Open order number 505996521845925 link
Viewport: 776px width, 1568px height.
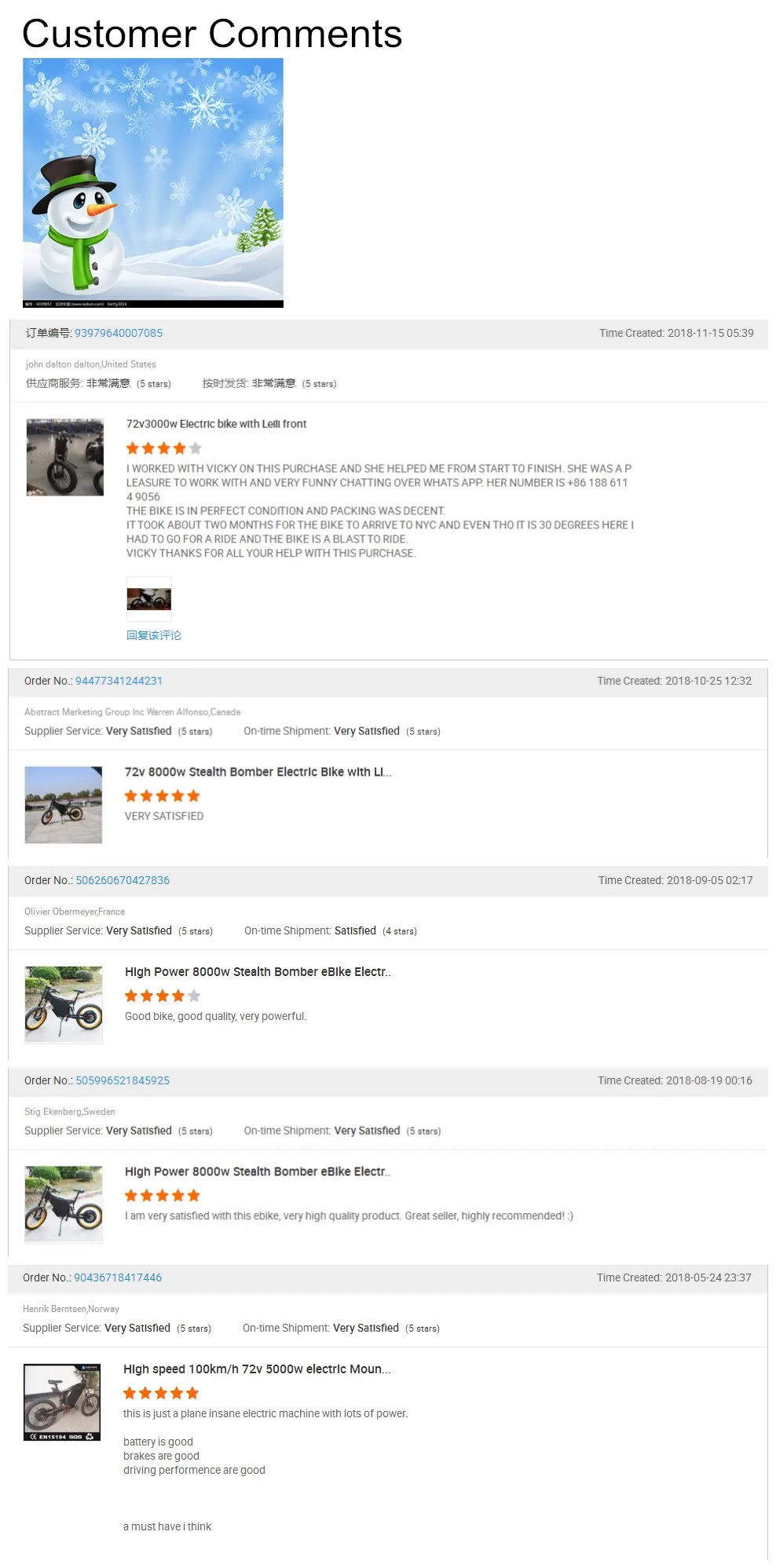click(123, 1080)
